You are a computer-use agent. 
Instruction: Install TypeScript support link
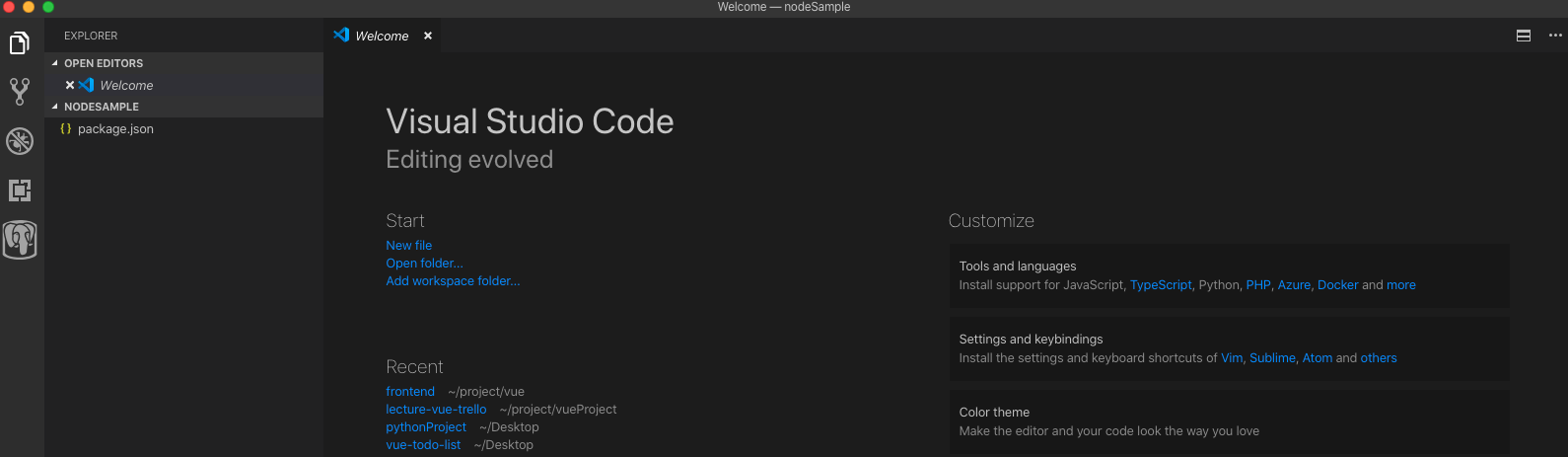1161,285
